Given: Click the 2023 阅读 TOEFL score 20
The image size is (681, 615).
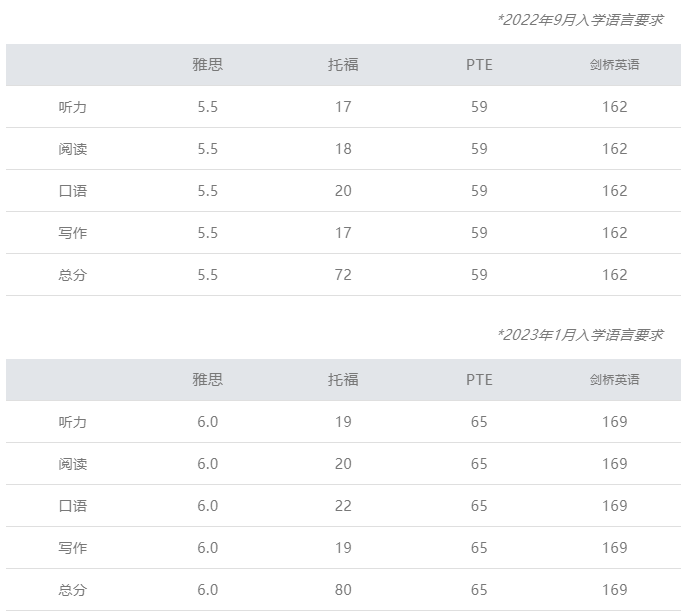Looking at the screenshot, I should [x=343, y=464].
